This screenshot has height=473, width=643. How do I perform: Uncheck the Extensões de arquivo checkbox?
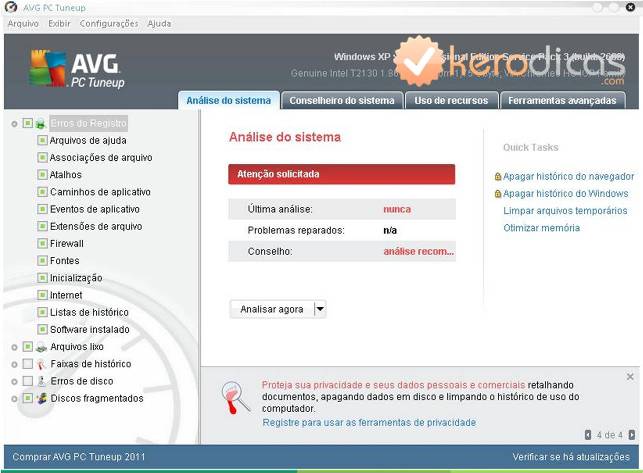[42, 226]
